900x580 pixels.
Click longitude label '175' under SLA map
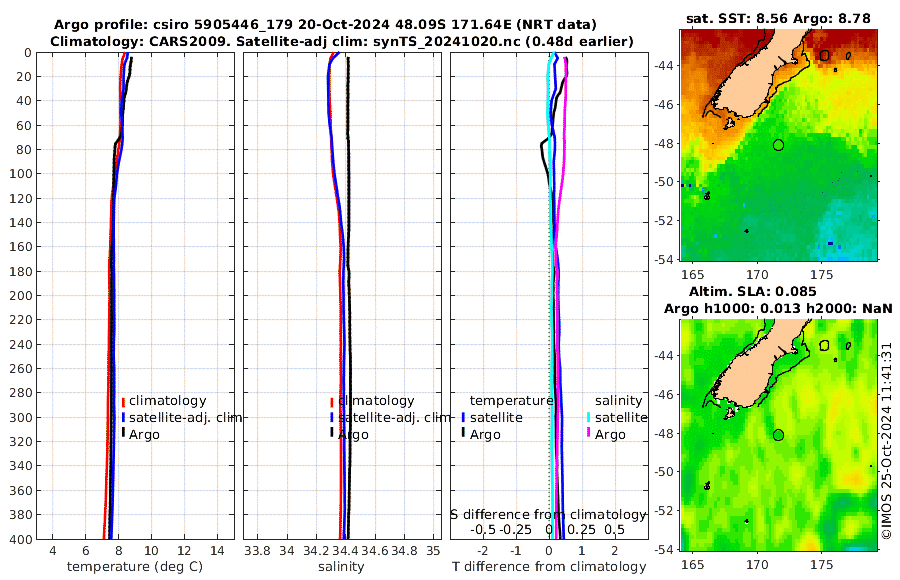[x=821, y=564]
